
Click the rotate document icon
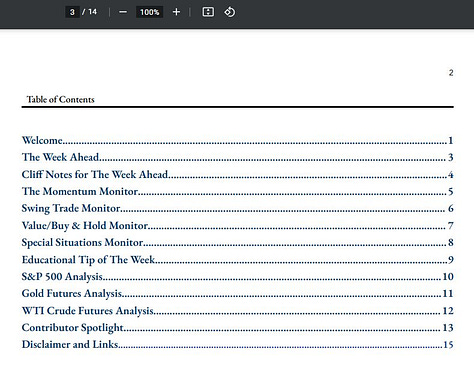click(x=230, y=12)
